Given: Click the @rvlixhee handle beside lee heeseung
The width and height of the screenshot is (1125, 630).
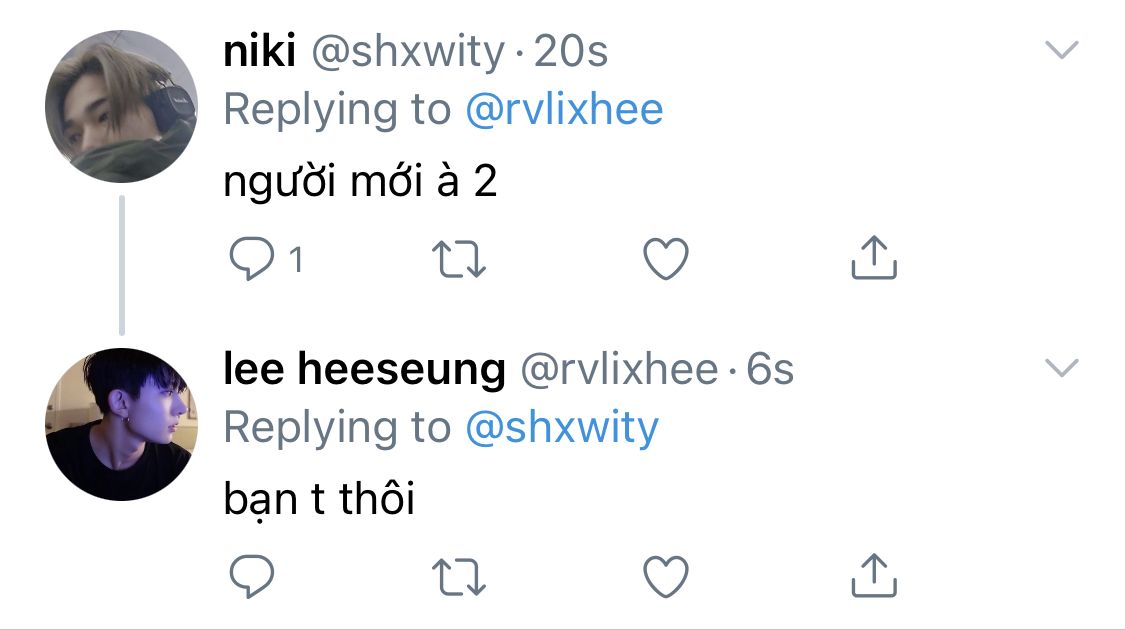Looking at the screenshot, I should pos(619,370).
